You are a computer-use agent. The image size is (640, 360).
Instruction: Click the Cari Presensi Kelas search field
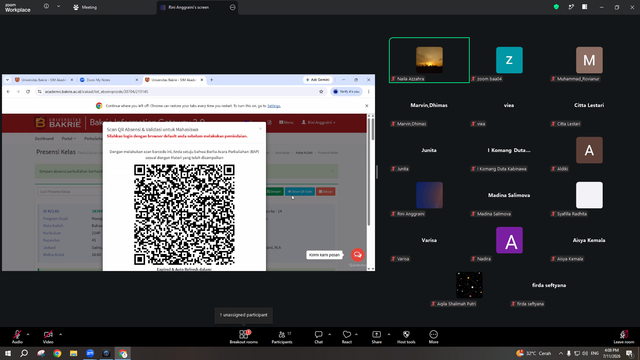click(69, 191)
